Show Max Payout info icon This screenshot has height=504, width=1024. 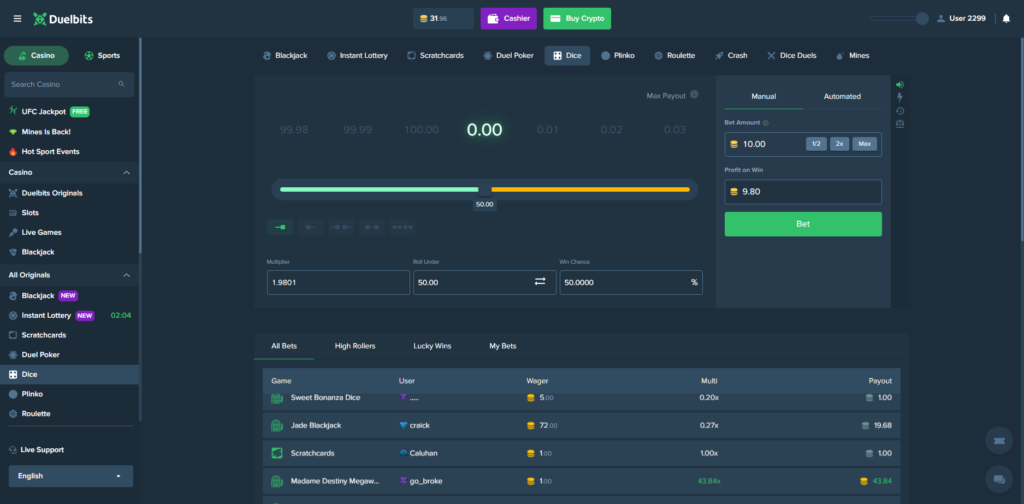pyautogui.click(x=694, y=95)
